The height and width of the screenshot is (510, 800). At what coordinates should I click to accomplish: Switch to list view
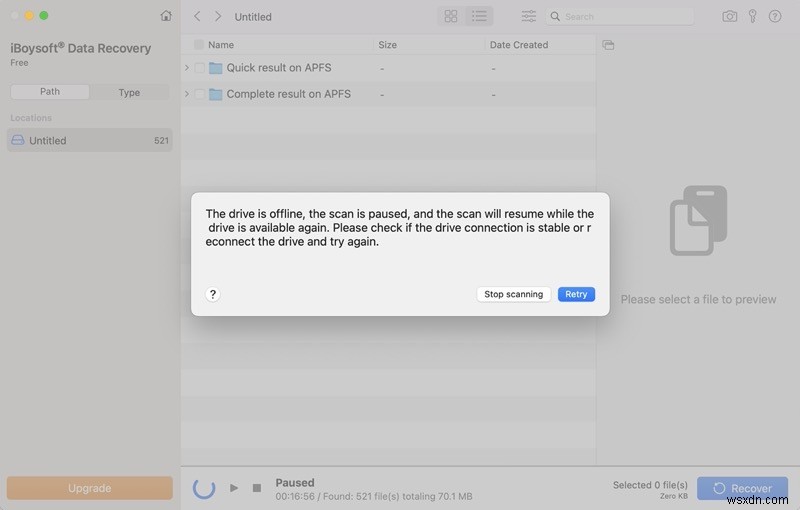coord(479,16)
